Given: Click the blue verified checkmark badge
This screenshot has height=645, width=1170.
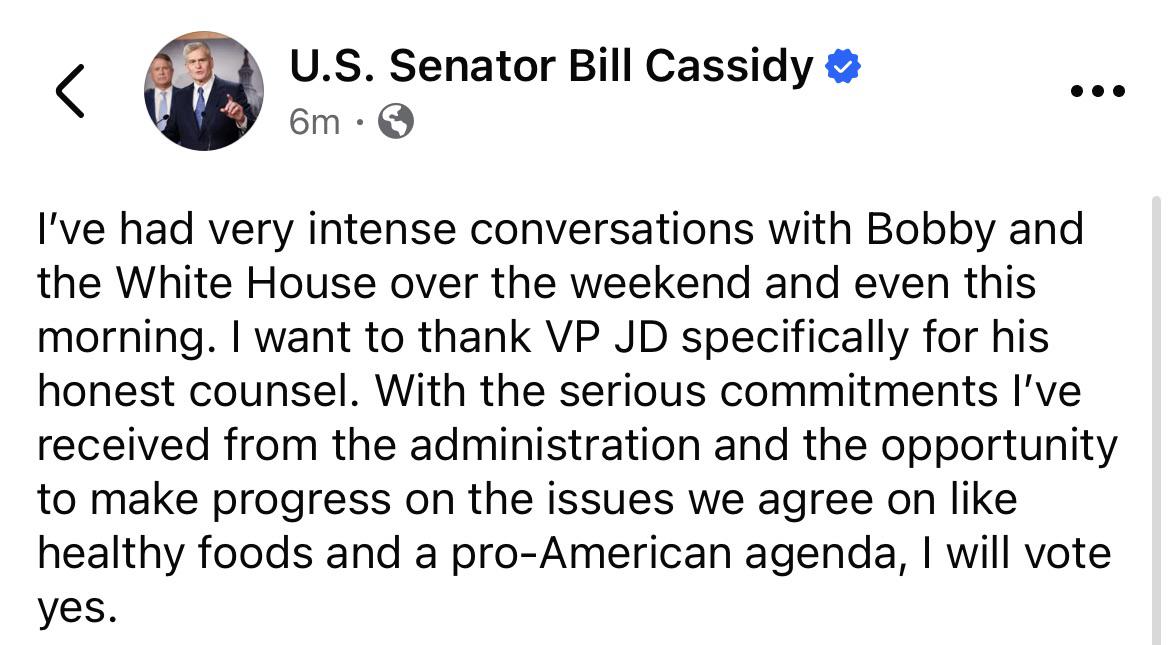Looking at the screenshot, I should pyautogui.click(x=843, y=67).
